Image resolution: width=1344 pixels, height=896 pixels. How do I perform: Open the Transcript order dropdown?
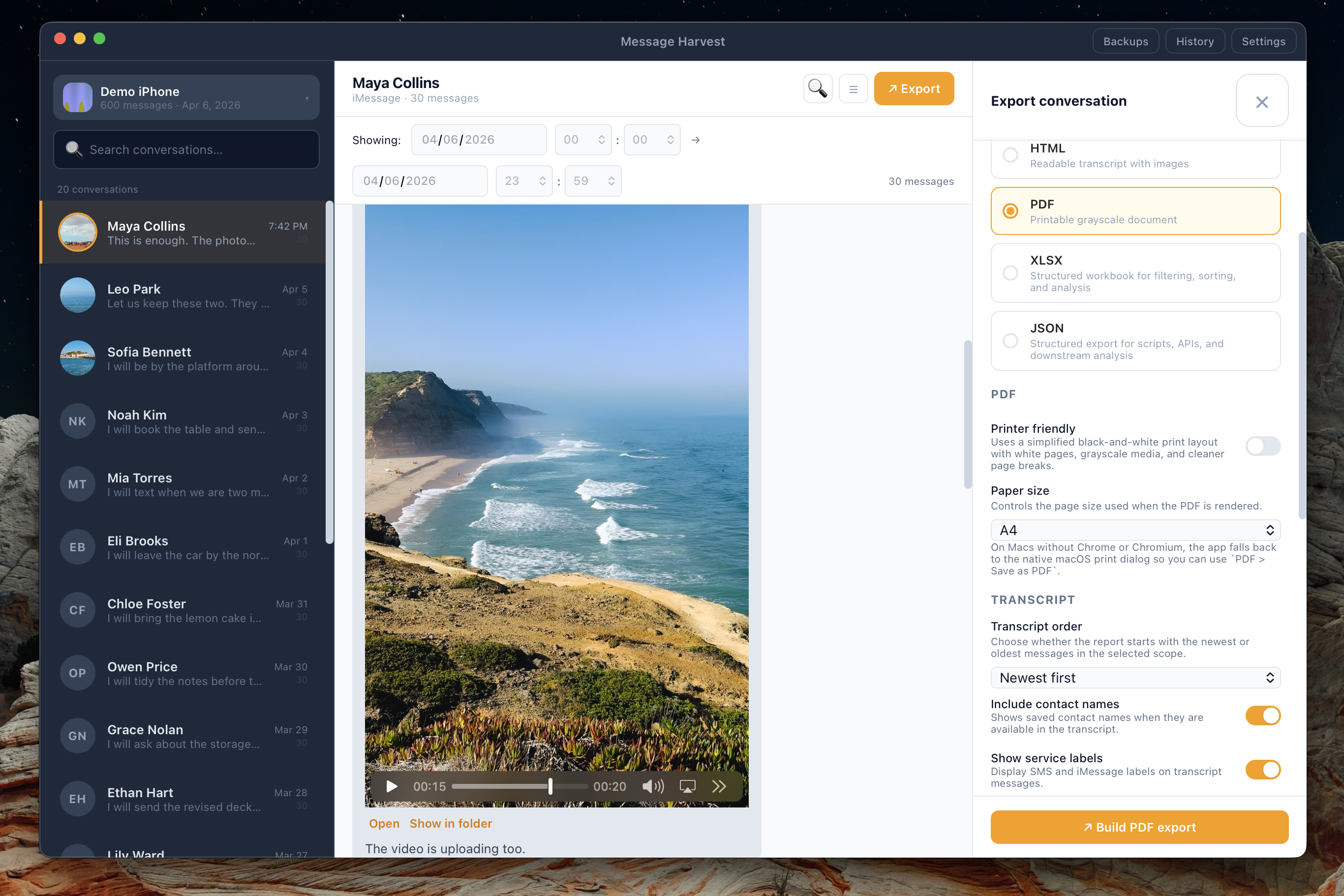(x=1135, y=677)
